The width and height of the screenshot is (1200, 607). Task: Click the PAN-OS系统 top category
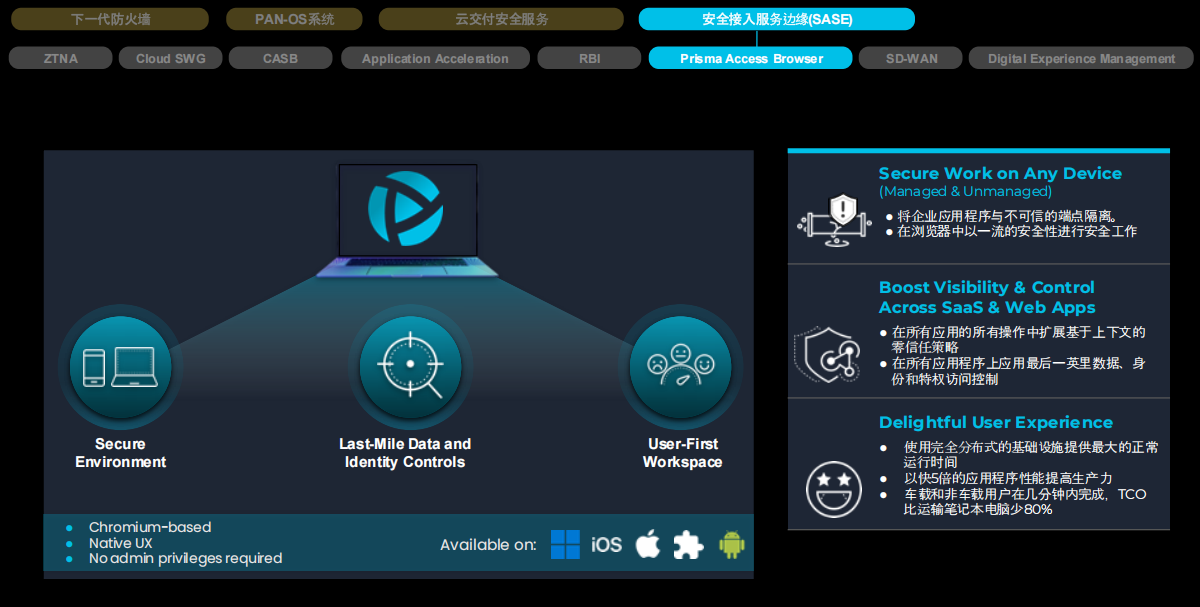click(x=294, y=19)
